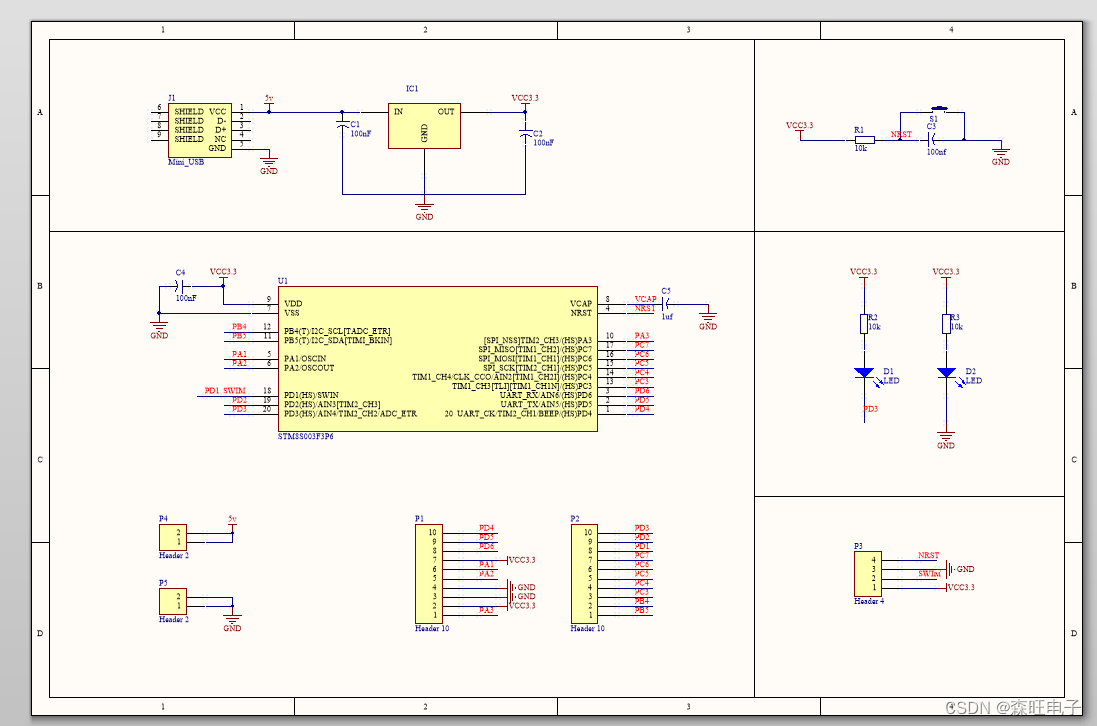Click the PD1_SWIM net label
1097x726 pixels.
(x=225, y=390)
